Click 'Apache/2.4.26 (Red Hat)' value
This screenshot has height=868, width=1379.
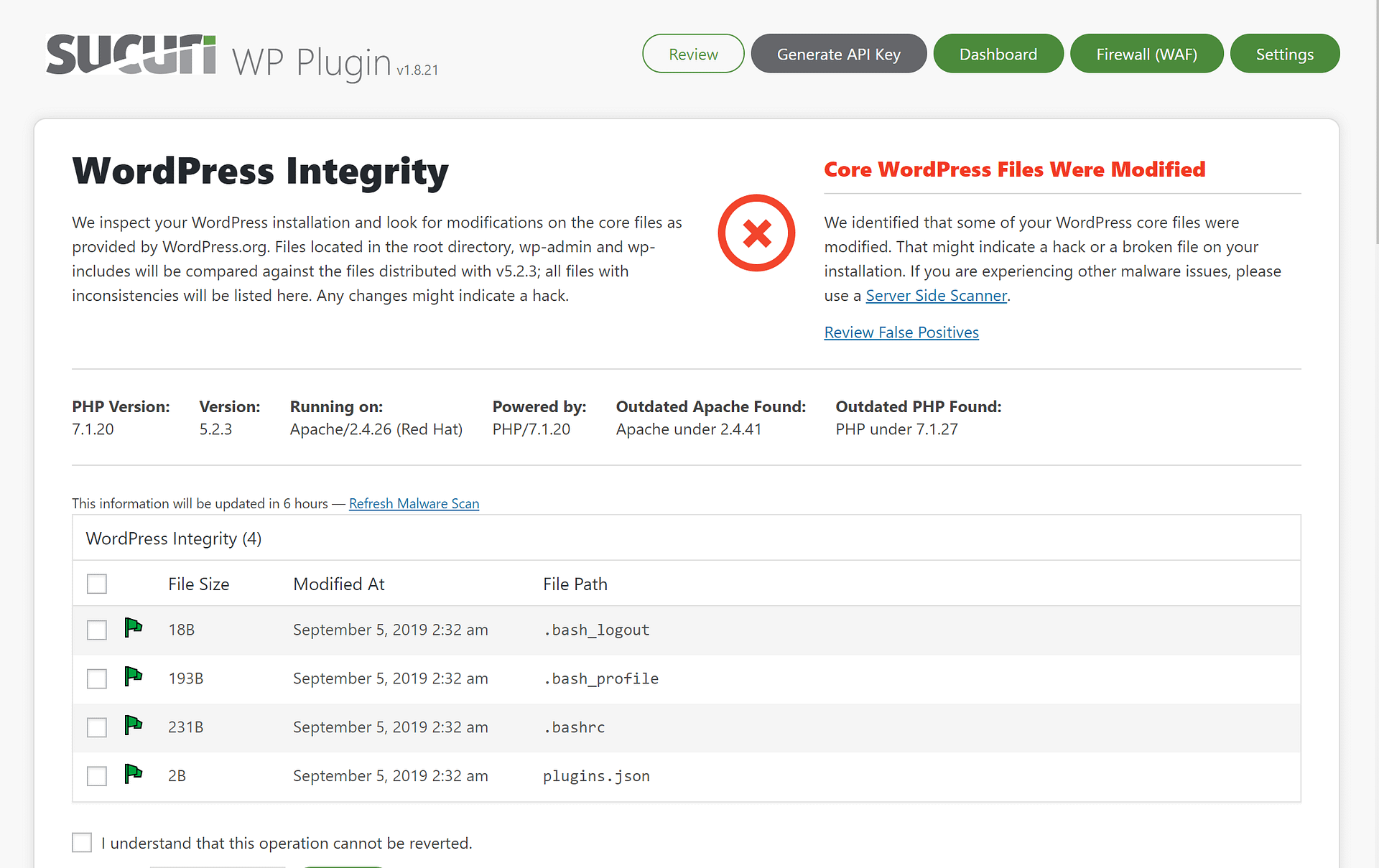click(x=376, y=429)
